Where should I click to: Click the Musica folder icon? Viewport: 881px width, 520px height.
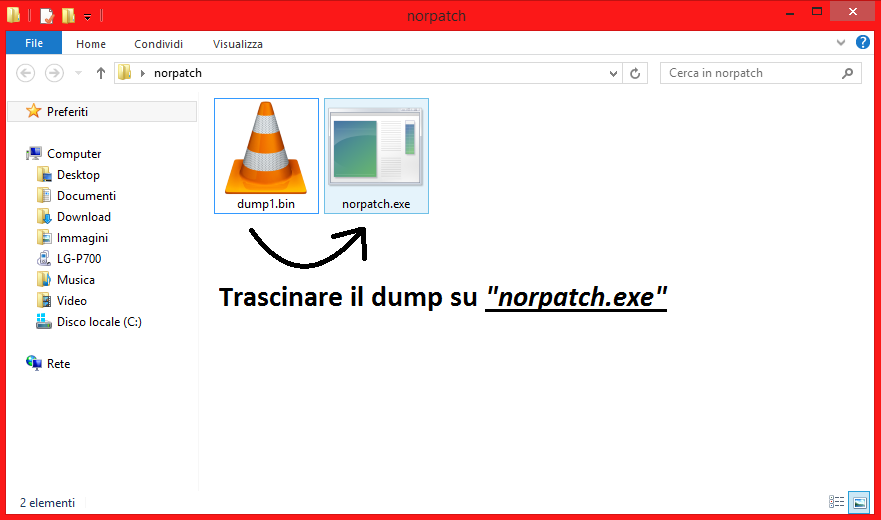click(44, 279)
